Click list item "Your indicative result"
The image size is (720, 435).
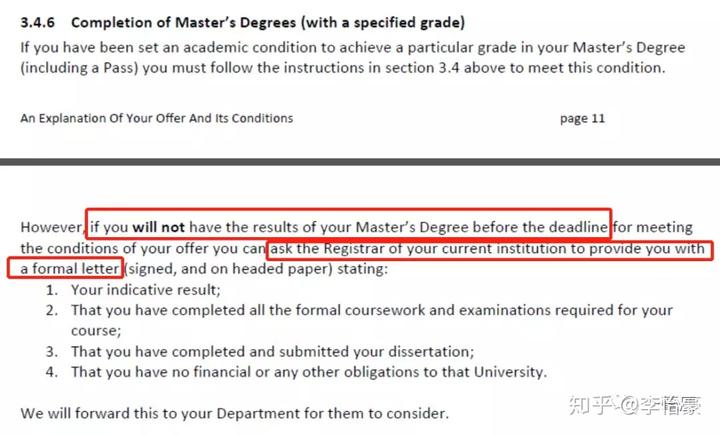pos(146,290)
